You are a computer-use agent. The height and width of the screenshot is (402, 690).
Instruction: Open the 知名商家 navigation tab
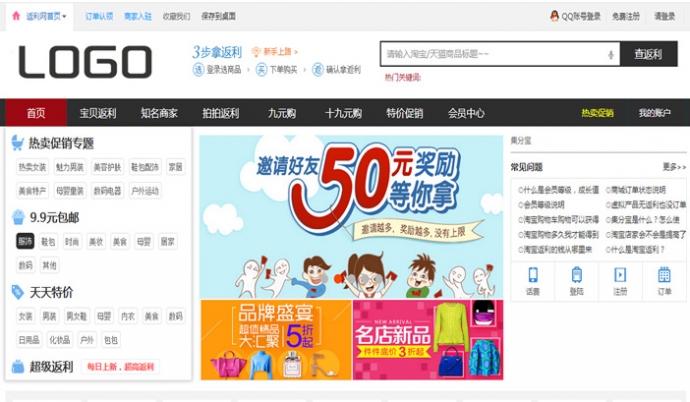[x=159, y=113]
